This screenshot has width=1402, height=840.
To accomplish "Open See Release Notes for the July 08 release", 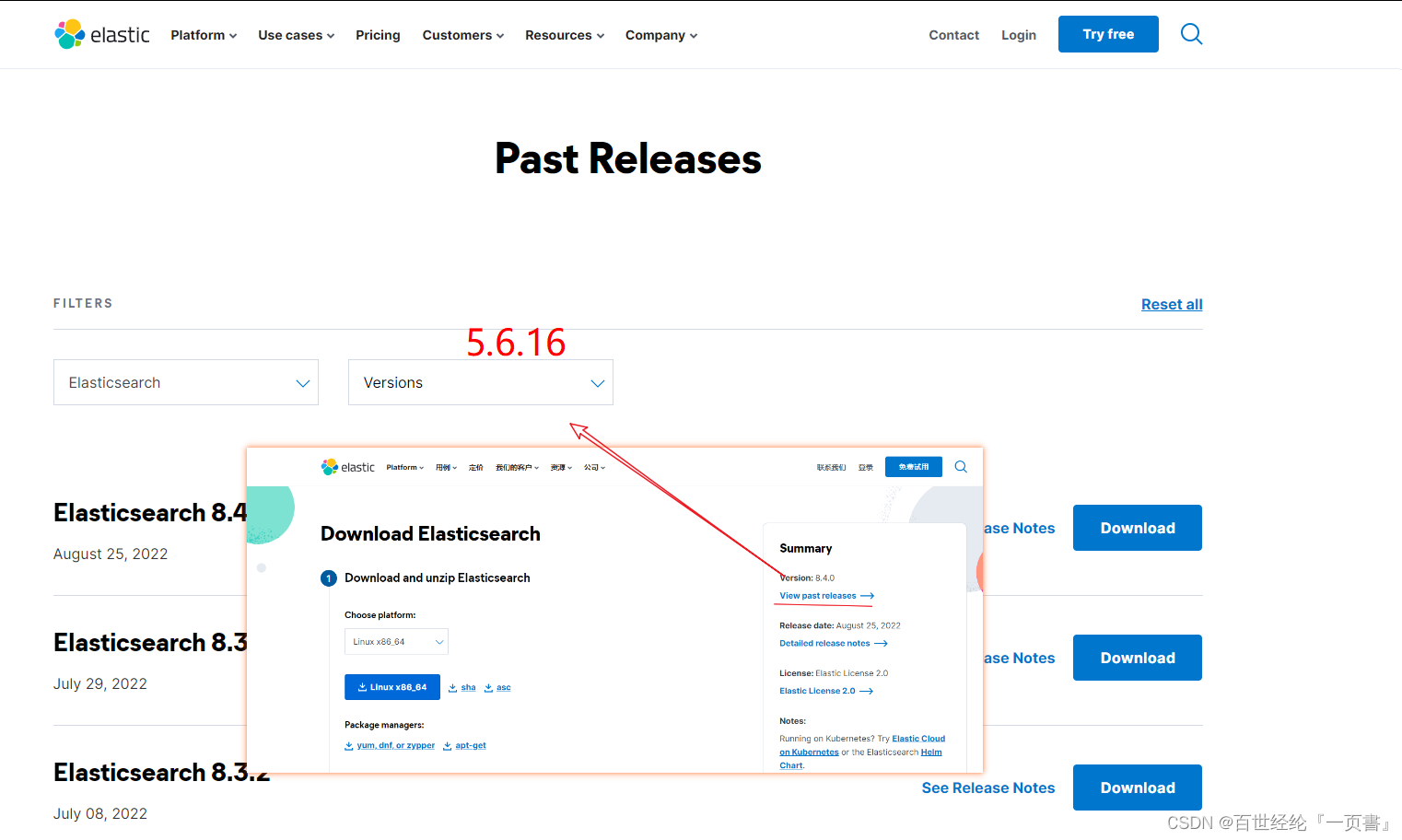I will pyautogui.click(x=988, y=787).
